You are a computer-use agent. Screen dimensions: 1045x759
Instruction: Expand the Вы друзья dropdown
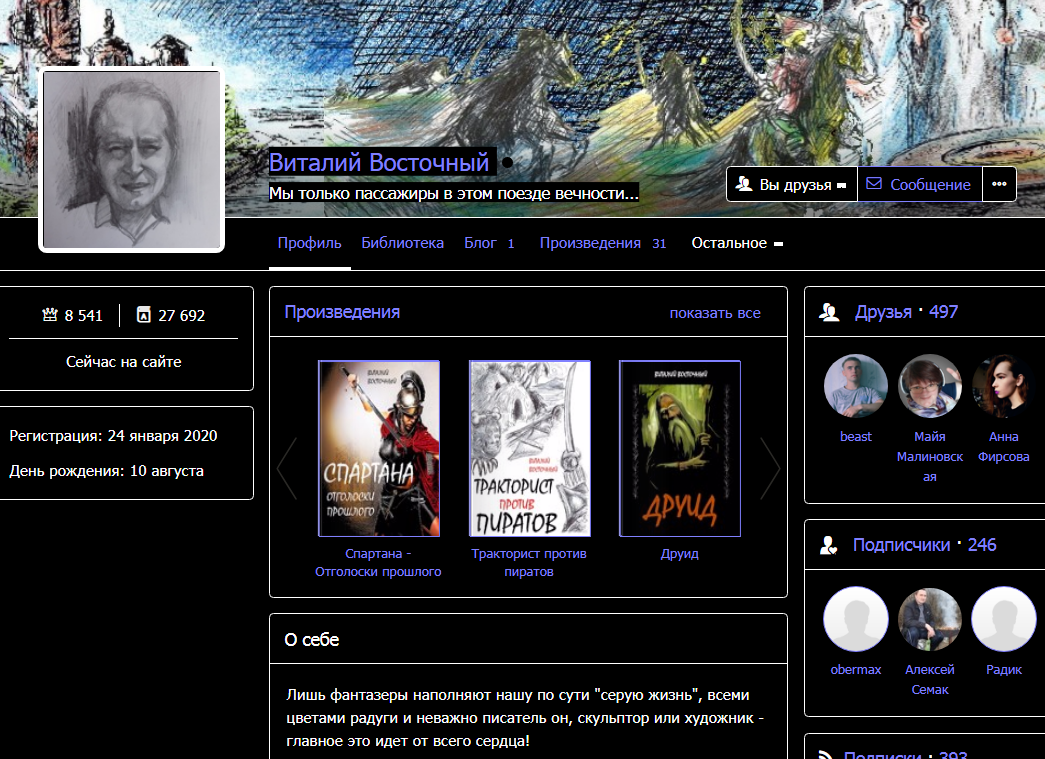791,184
